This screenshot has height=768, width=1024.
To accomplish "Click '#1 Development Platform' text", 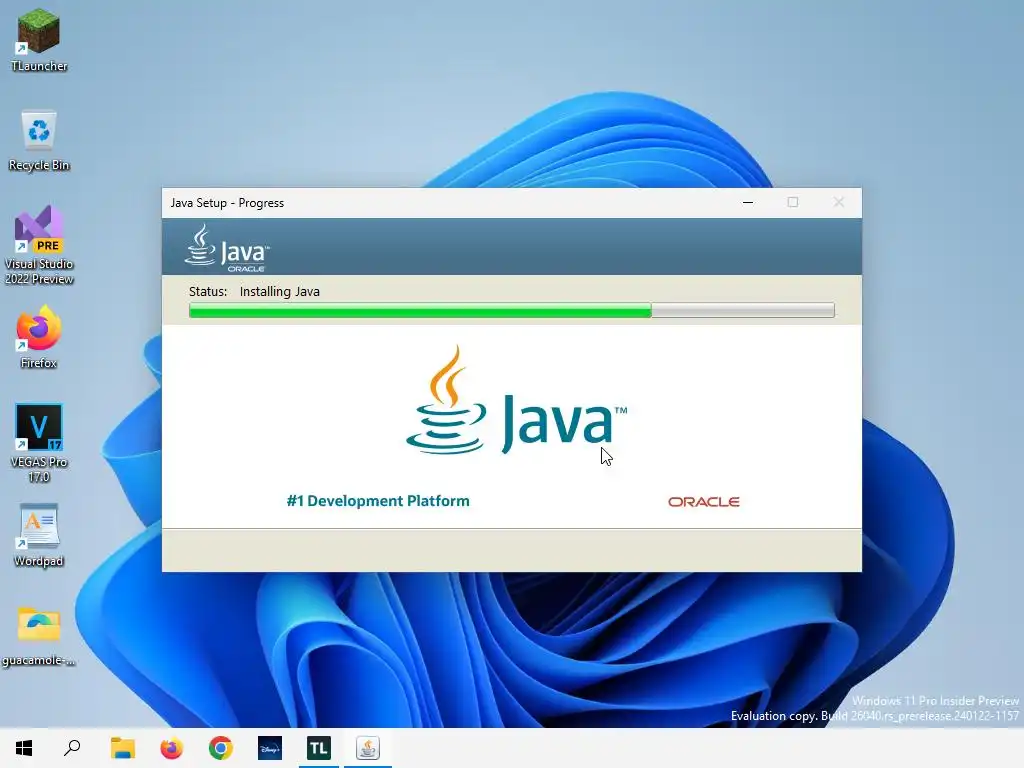I will tap(378, 501).
